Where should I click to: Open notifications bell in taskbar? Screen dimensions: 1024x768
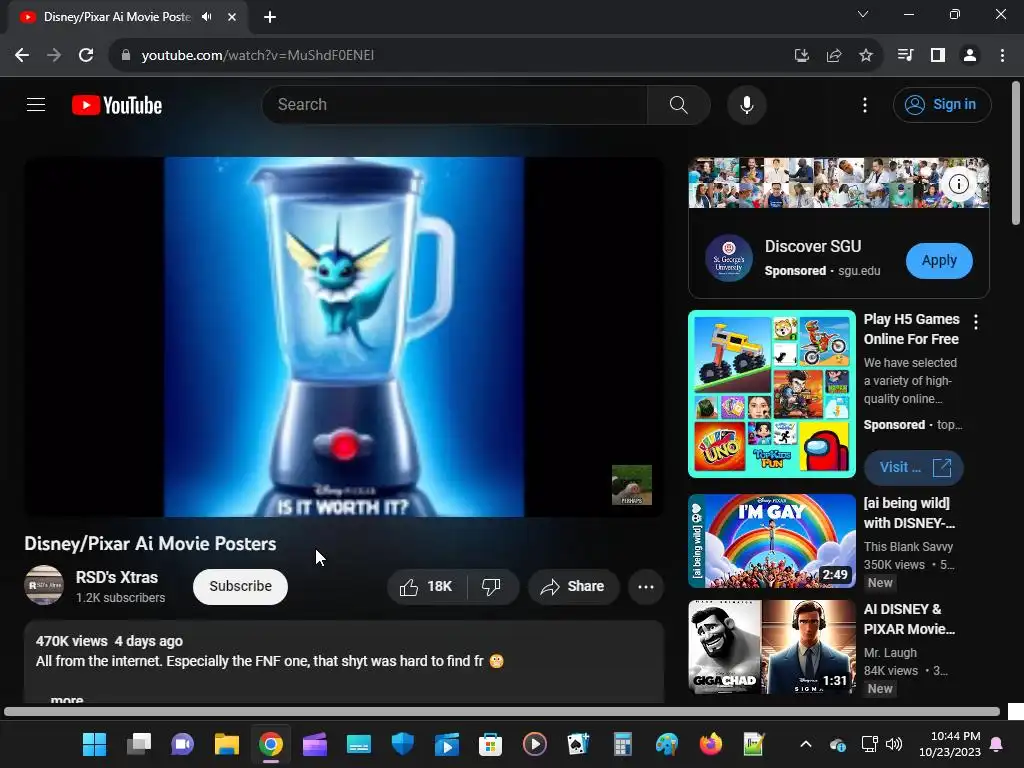pyautogui.click(x=997, y=744)
